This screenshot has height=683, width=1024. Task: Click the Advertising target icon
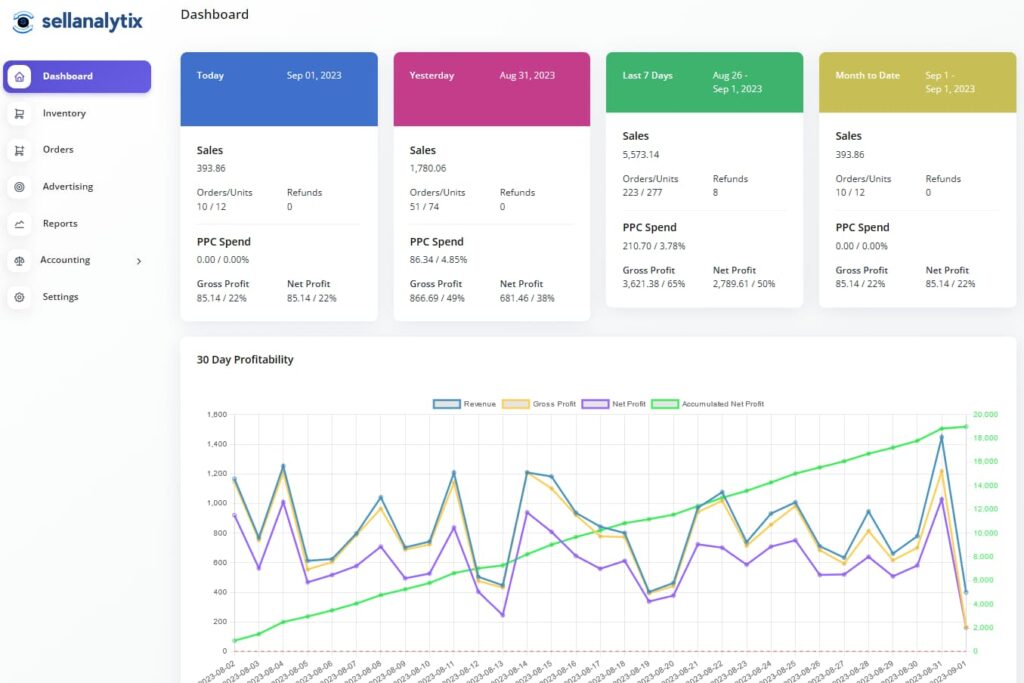[19, 187]
